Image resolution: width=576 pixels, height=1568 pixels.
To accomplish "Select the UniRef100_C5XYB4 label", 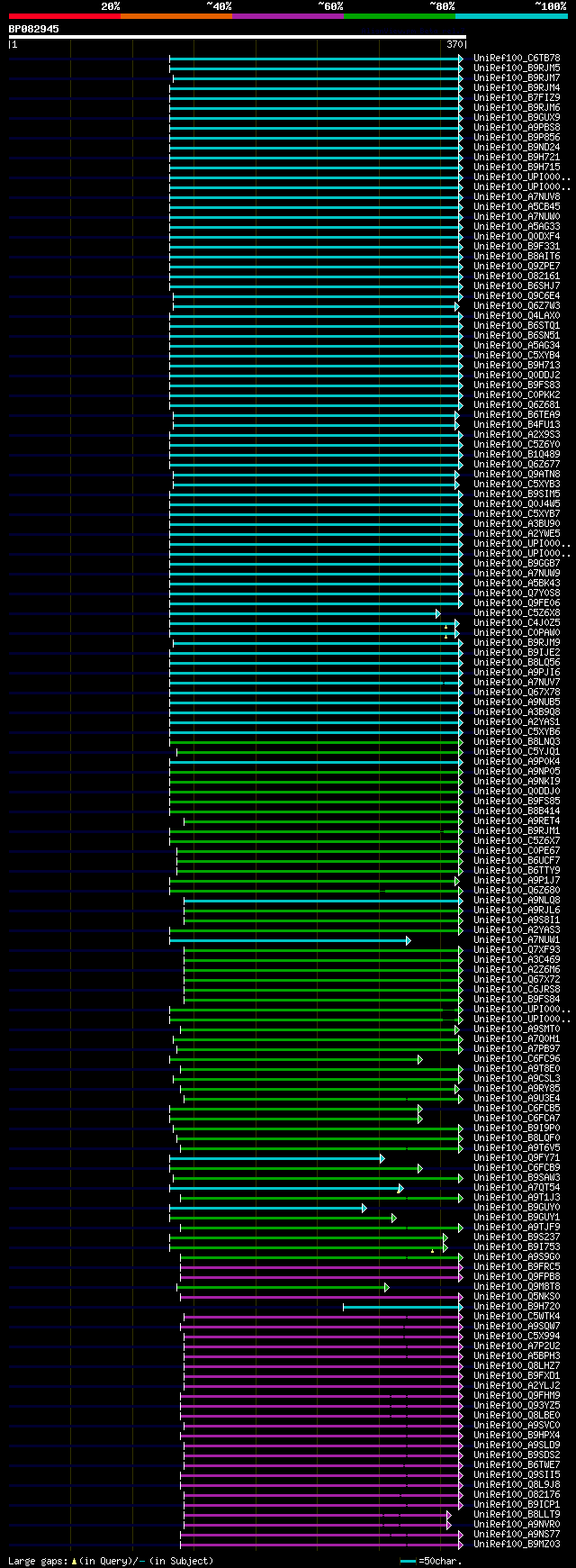I will [x=517, y=356].
